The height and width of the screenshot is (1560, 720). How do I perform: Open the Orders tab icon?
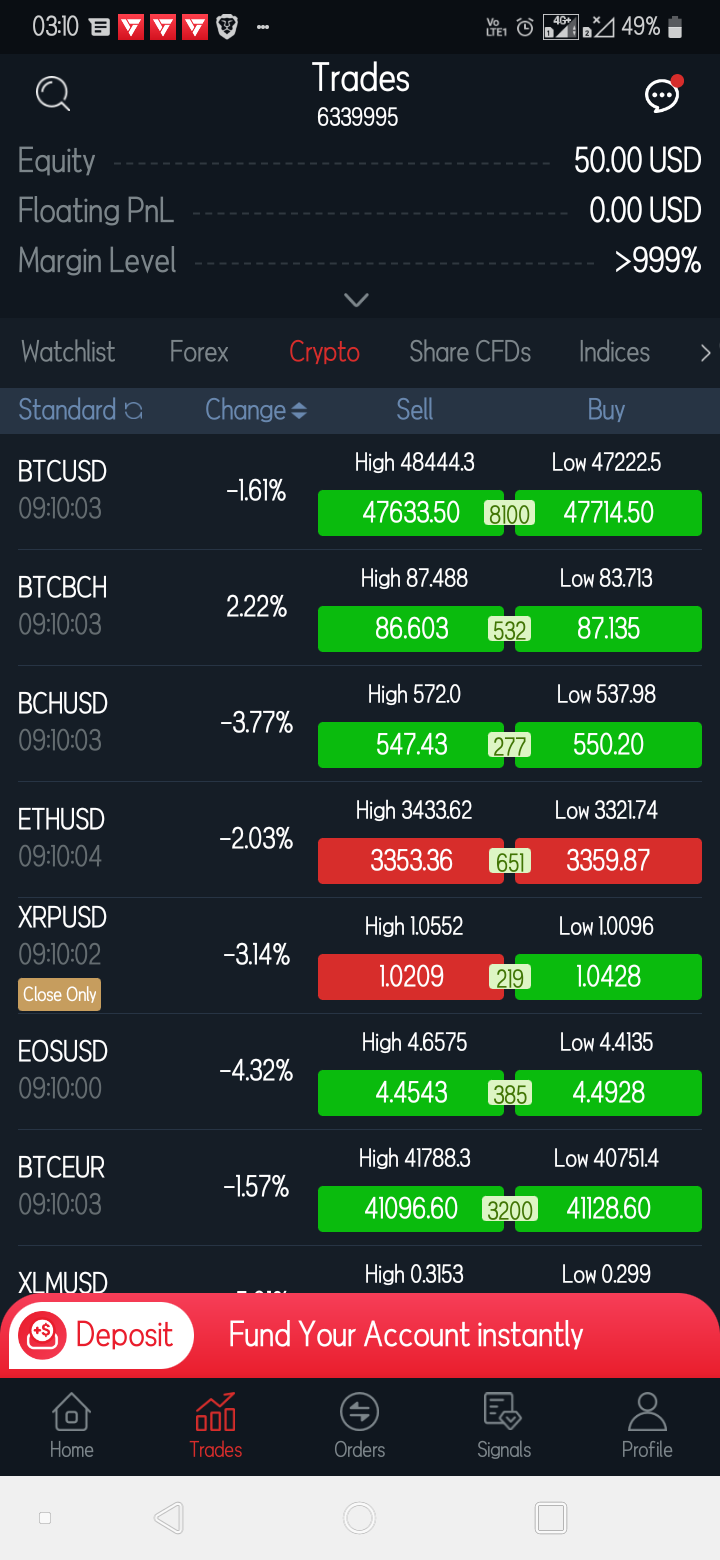359,1412
